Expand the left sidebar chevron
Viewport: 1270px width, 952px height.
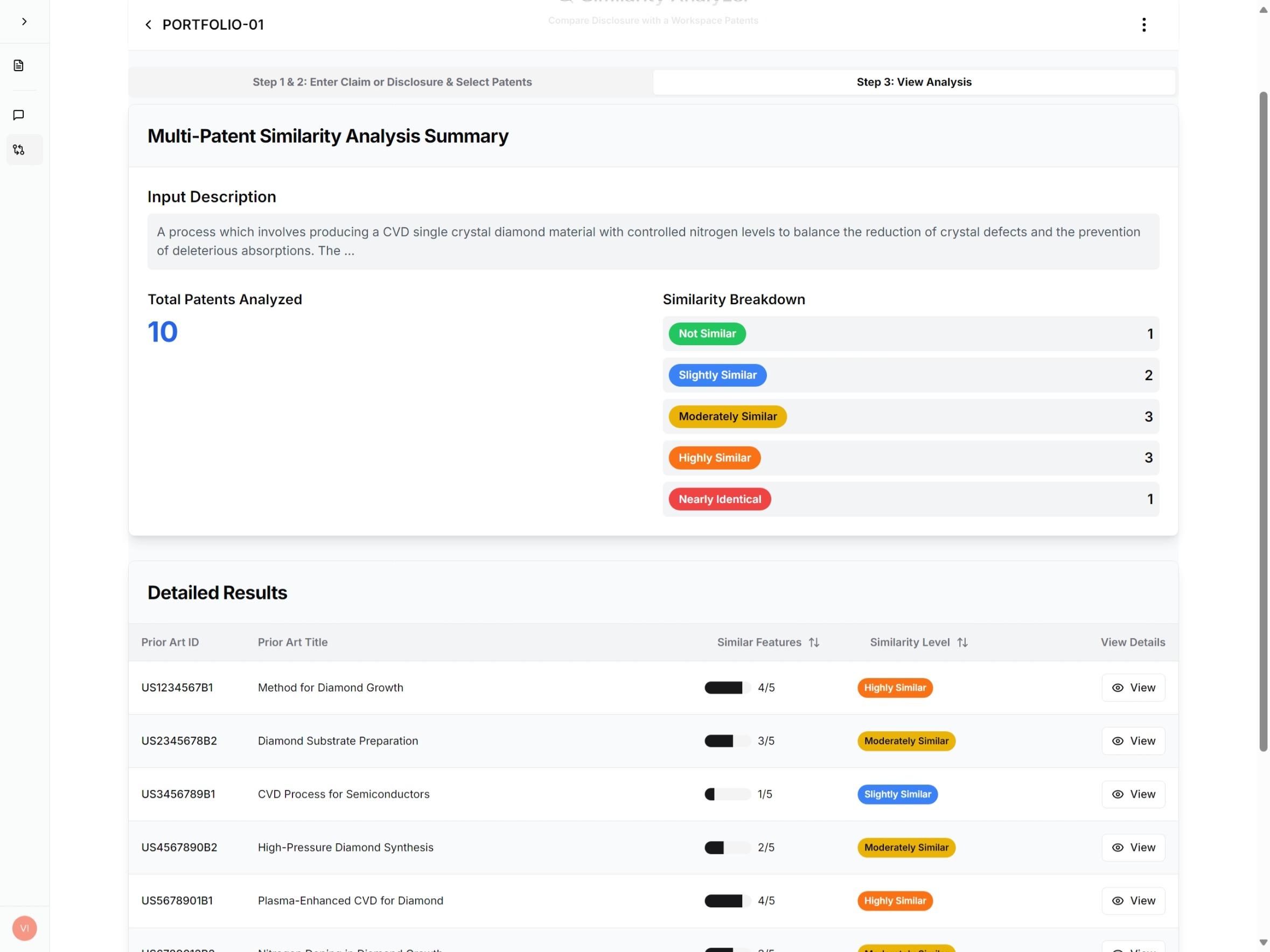point(24,21)
